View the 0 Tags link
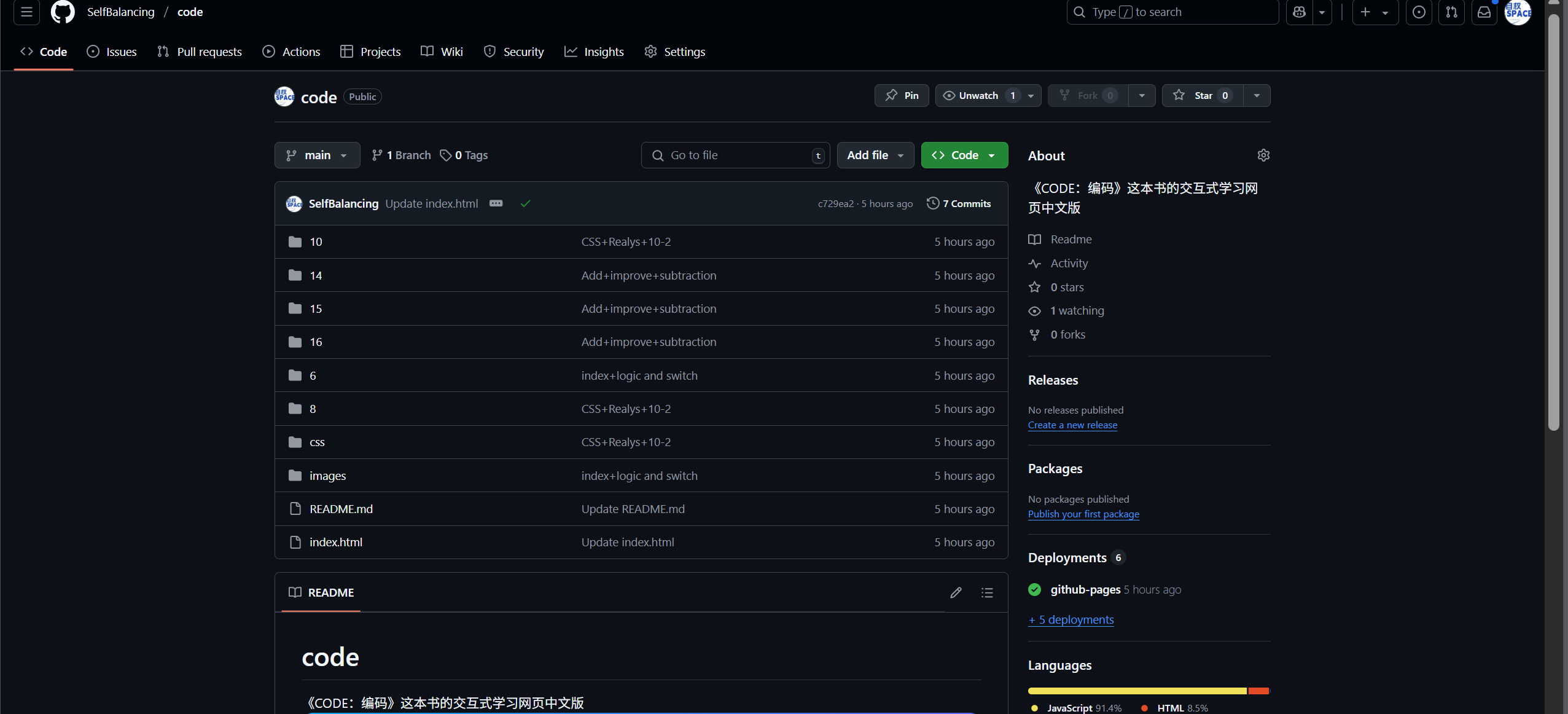 [464, 155]
